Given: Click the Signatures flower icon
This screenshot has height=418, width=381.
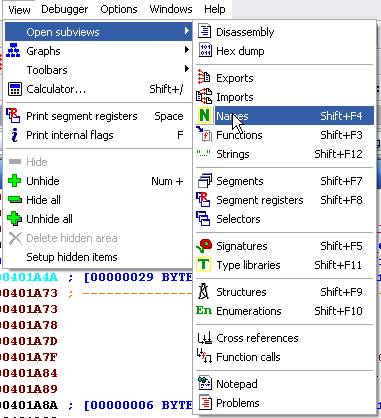Looking at the screenshot, I should (x=204, y=246).
